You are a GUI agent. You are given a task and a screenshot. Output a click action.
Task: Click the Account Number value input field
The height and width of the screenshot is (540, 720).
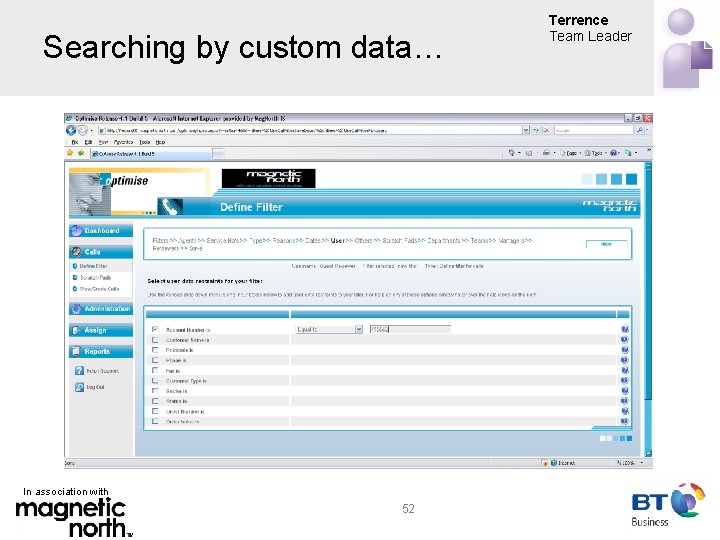[x=410, y=329]
